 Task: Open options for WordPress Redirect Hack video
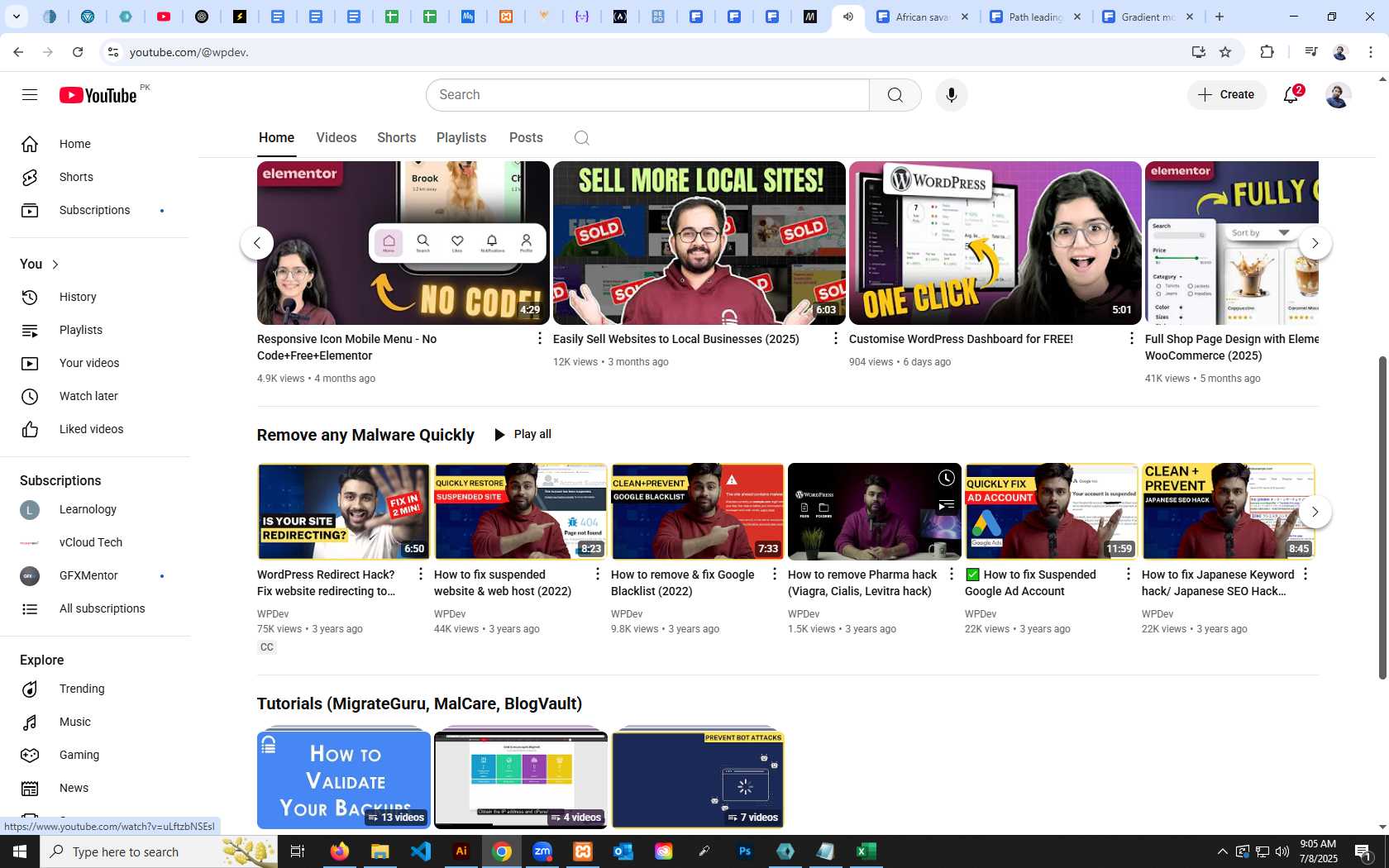point(420,574)
